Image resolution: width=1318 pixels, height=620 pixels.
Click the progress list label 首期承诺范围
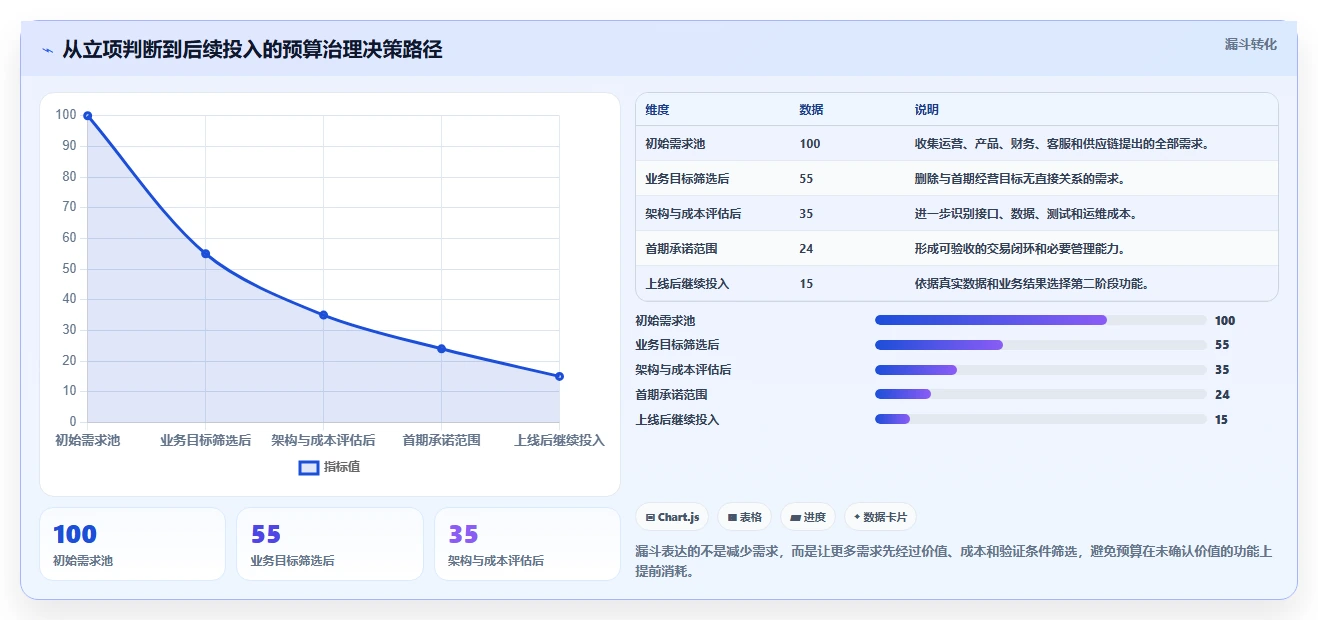click(671, 395)
